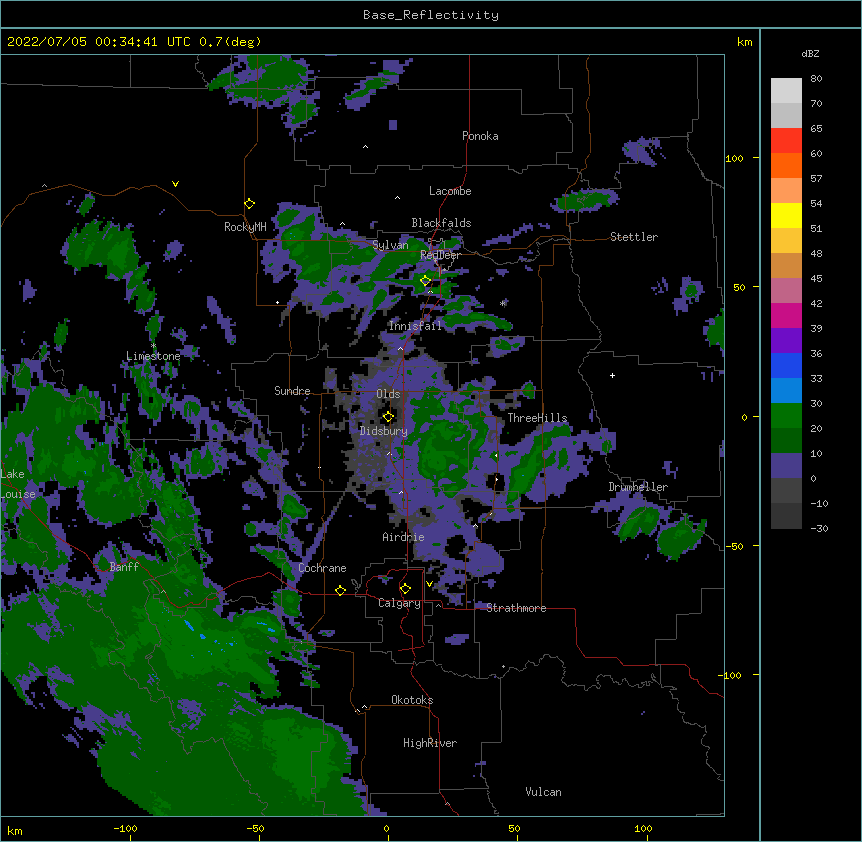Click the Didsbury city label
This screenshot has height=842, width=862.
384,431
